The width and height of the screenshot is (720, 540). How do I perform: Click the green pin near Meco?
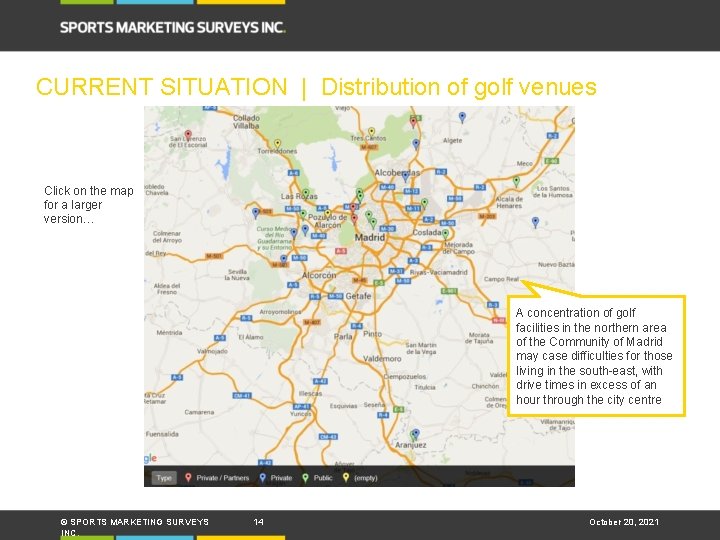tap(516, 181)
